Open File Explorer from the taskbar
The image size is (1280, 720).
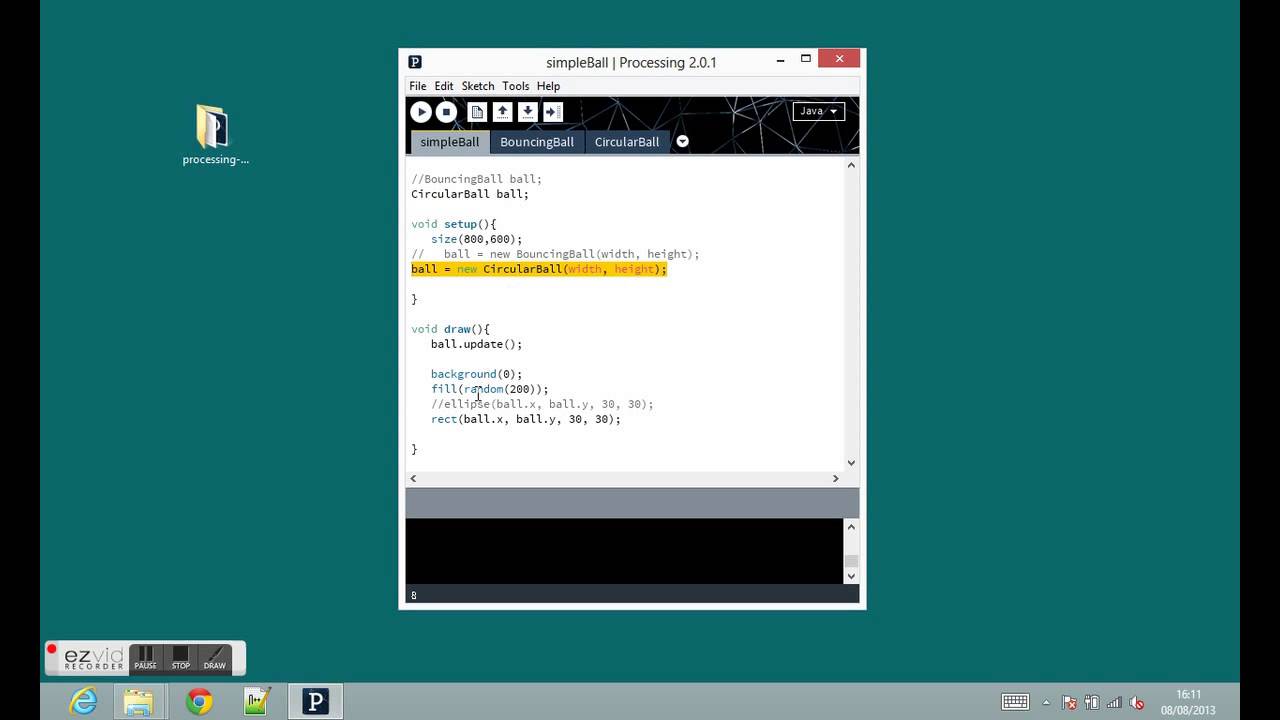point(139,702)
